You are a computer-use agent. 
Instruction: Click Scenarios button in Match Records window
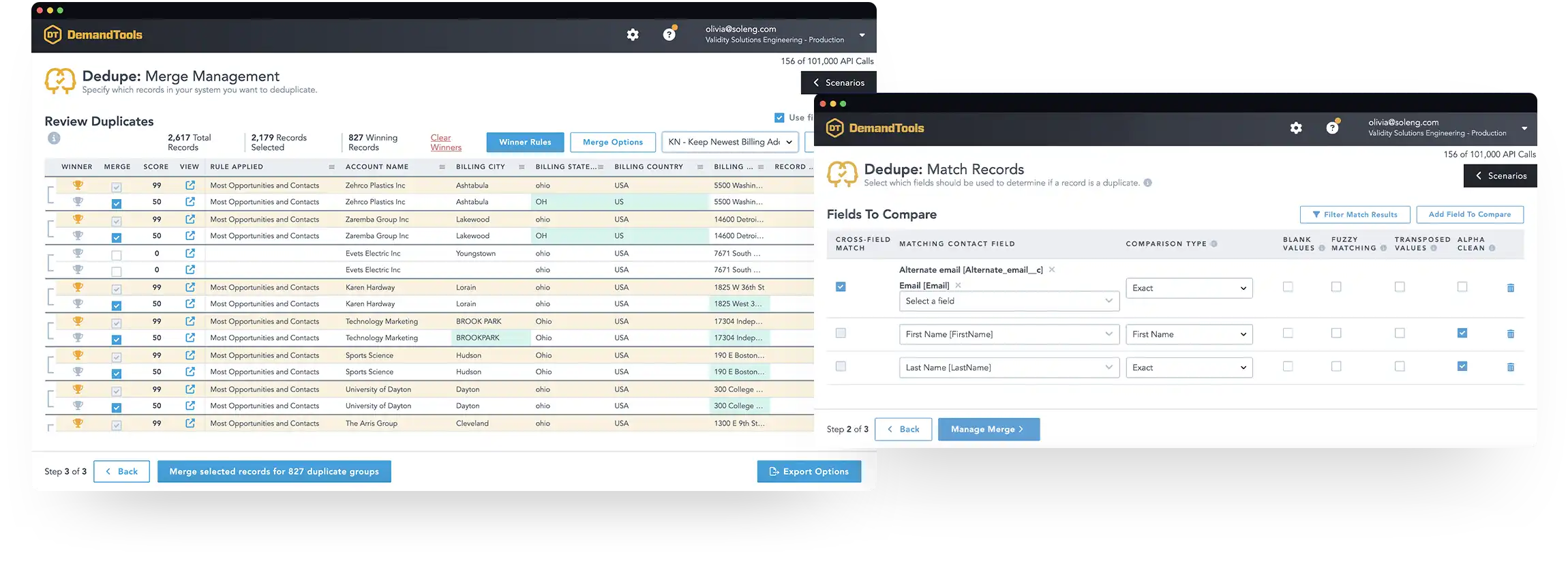click(x=1500, y=176)
